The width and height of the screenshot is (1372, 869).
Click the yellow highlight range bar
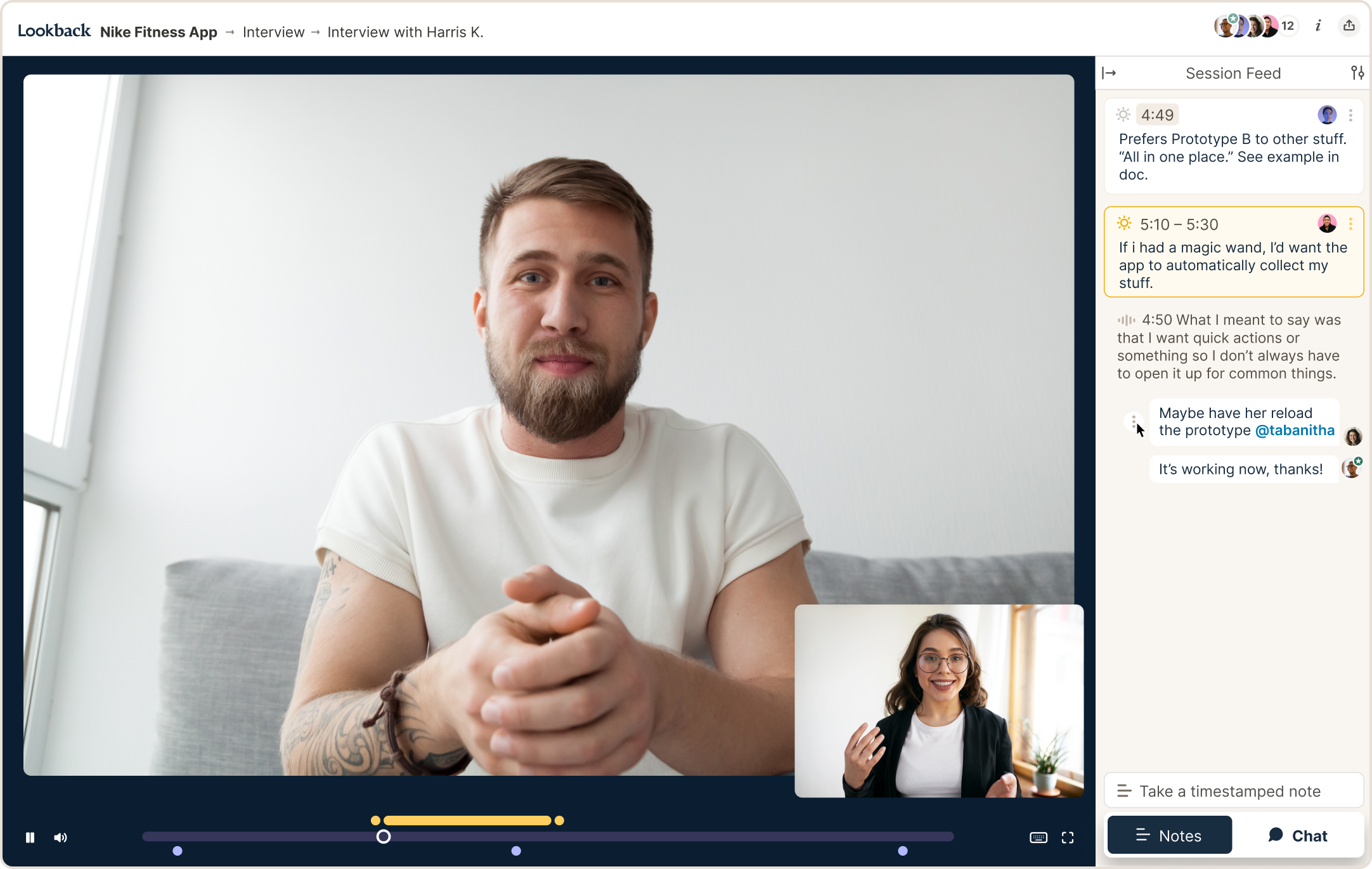(467, 820)
